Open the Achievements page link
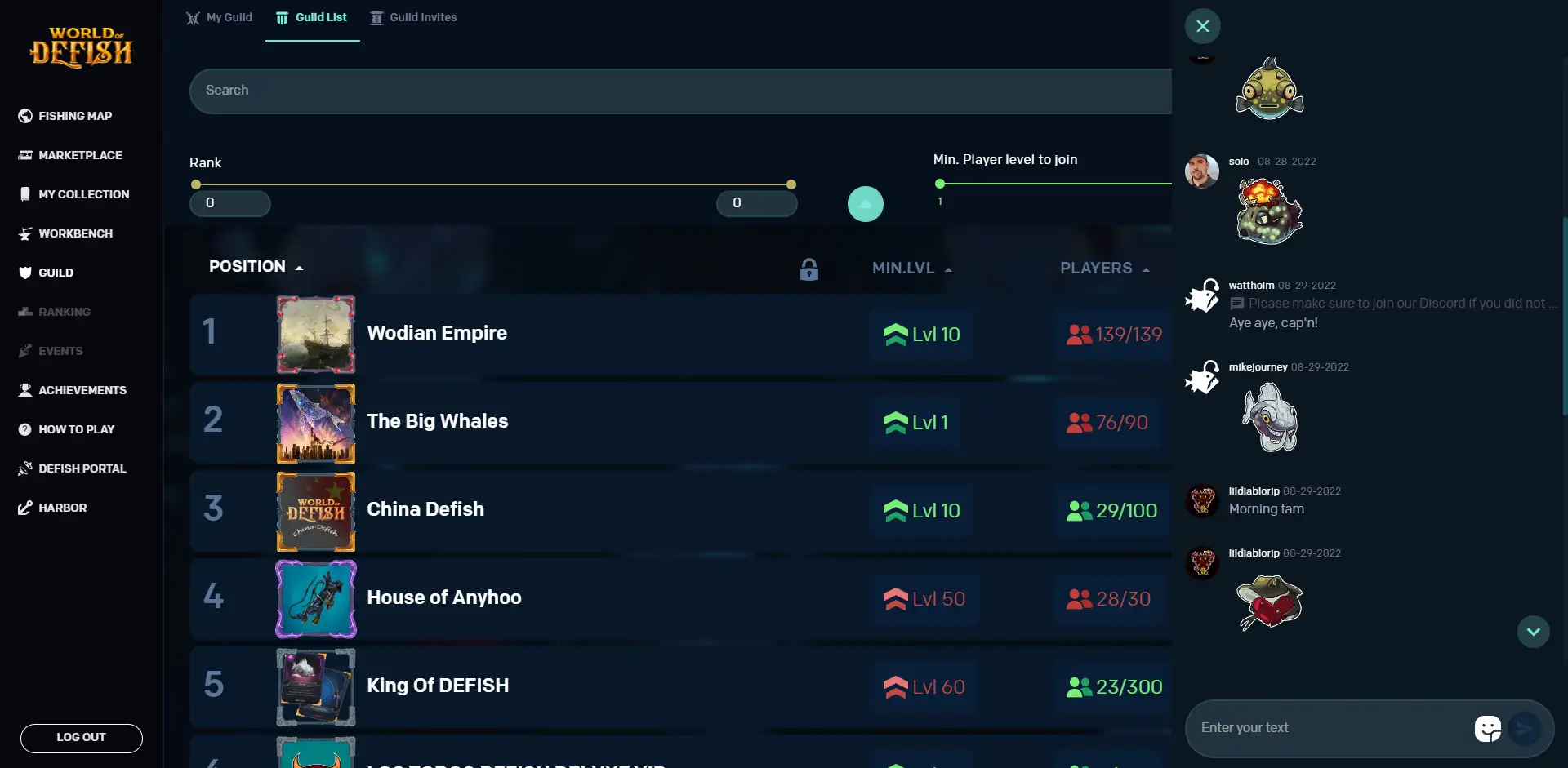Screen dimensions: 1568x768 [x=82, y=390]
